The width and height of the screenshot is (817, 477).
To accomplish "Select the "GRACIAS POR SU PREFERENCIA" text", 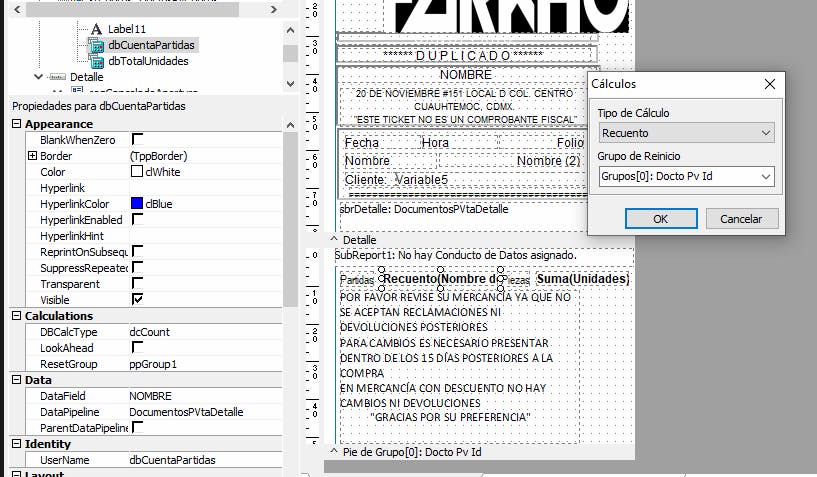I will pos(450,418).
